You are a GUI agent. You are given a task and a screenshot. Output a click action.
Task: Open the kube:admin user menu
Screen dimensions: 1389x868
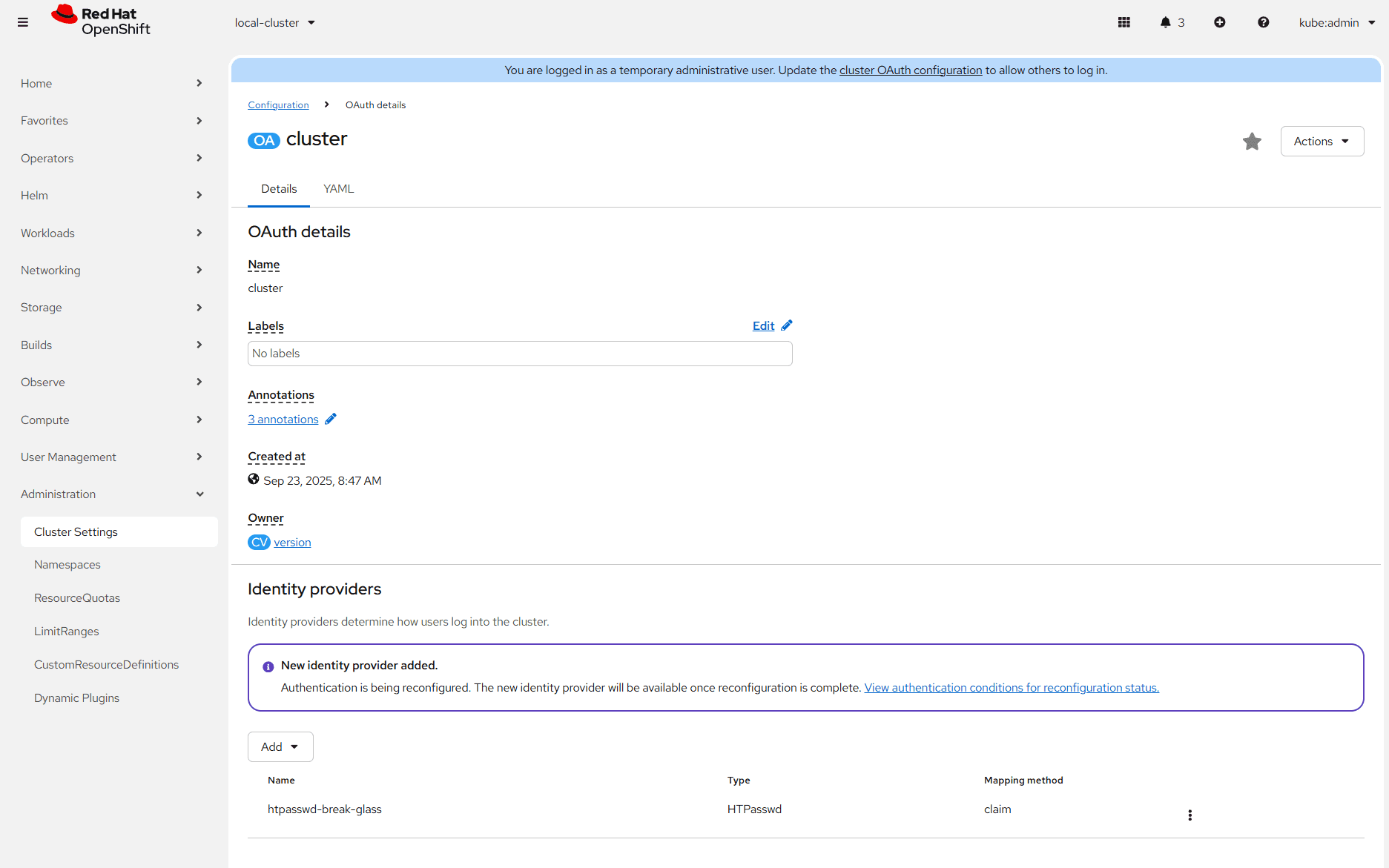tap(1336, 23)
